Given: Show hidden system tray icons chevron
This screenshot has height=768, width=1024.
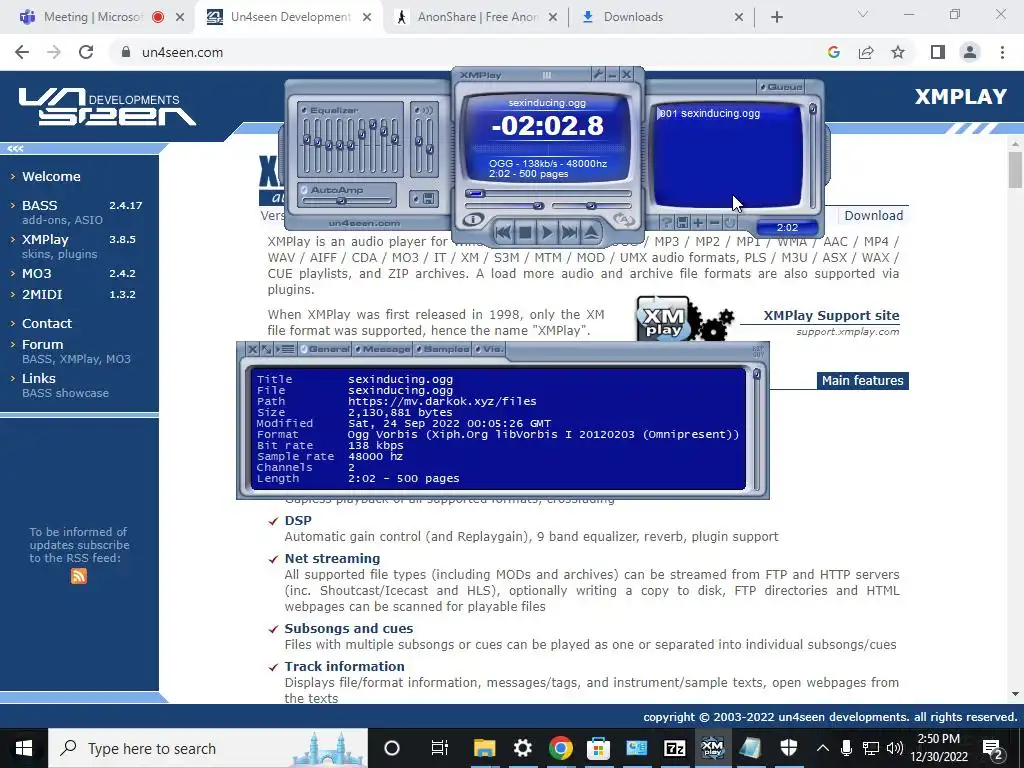Looking at the screenshot, I should [x=823, y=748].
